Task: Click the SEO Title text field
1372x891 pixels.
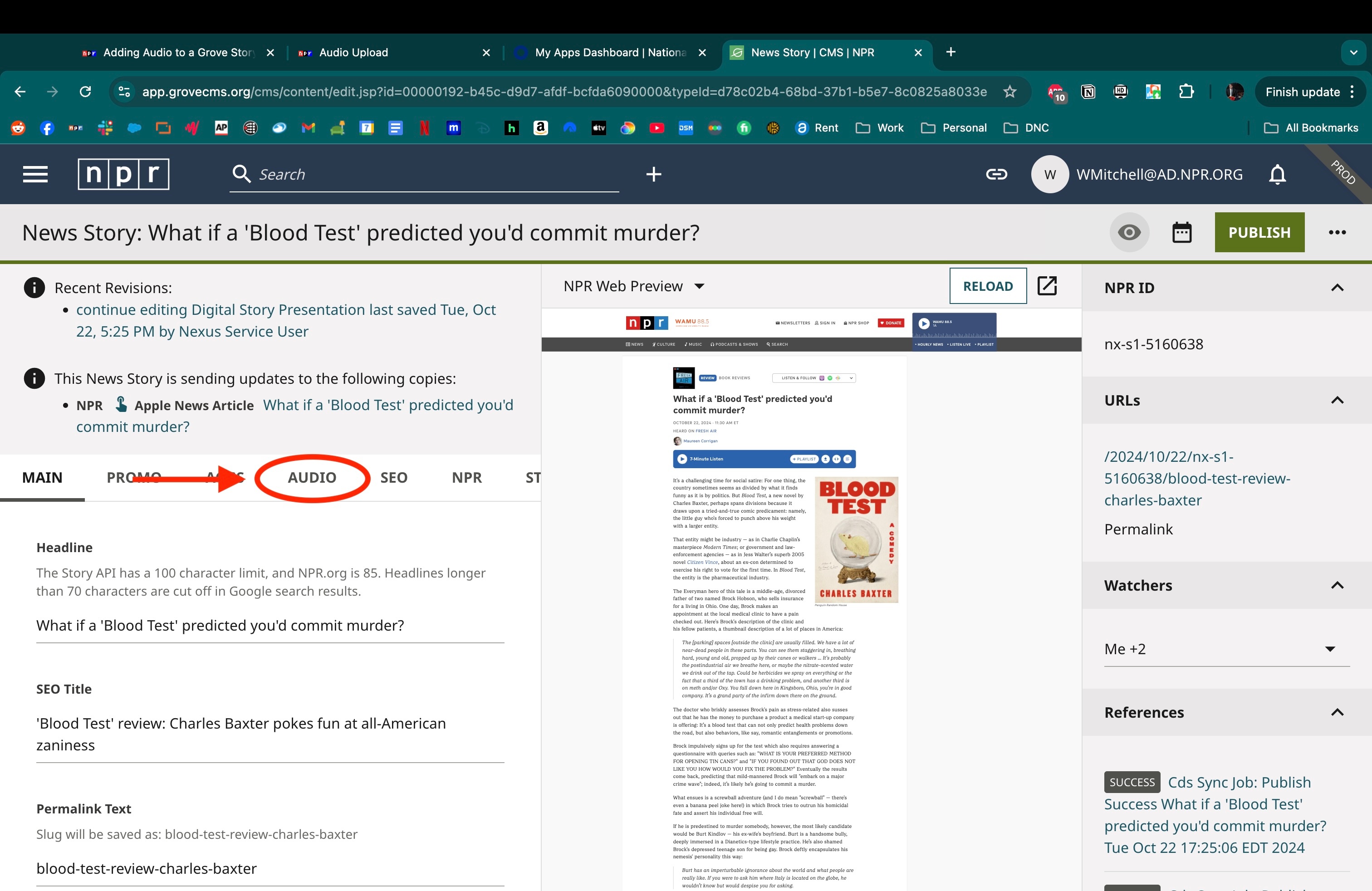Action: [x=270, y=734]
